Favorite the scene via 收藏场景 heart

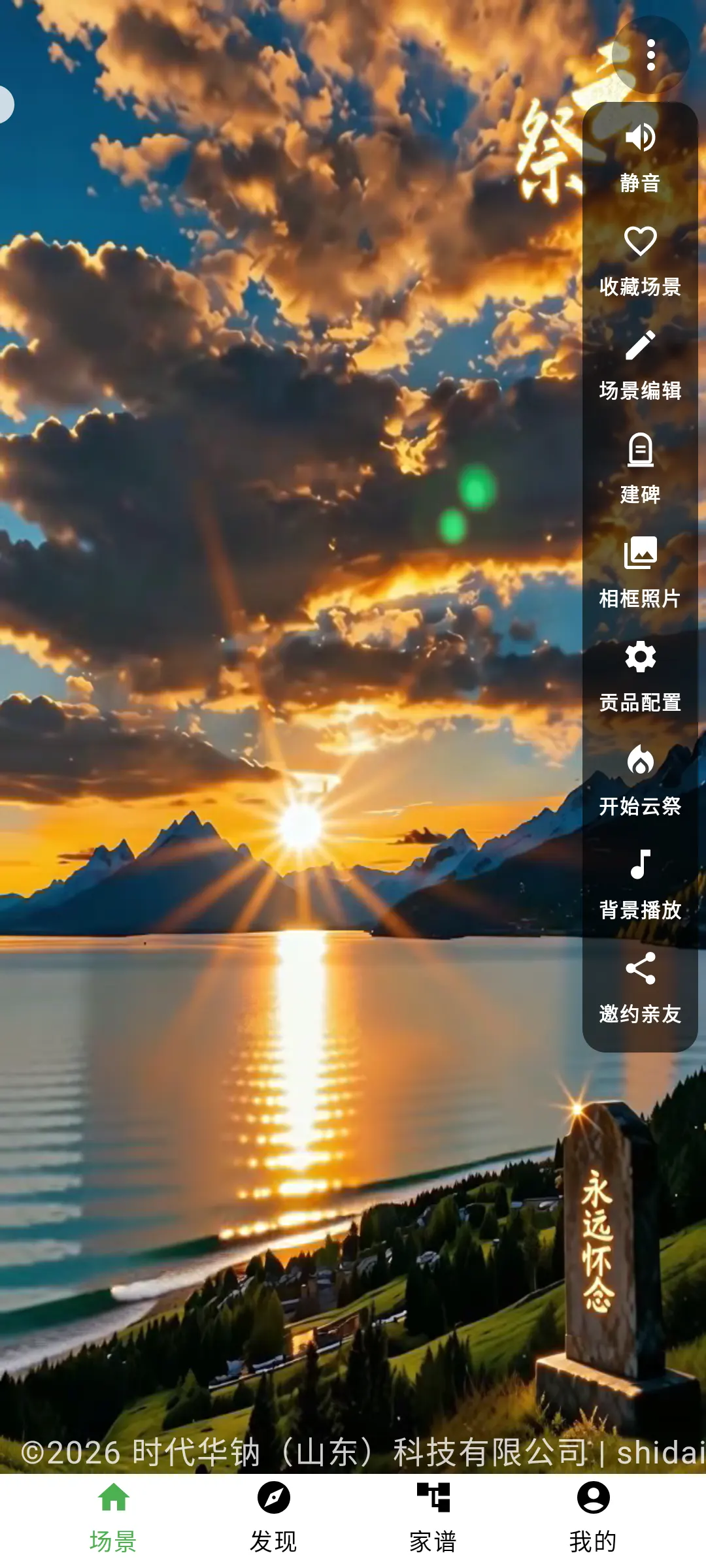point(640,261)
